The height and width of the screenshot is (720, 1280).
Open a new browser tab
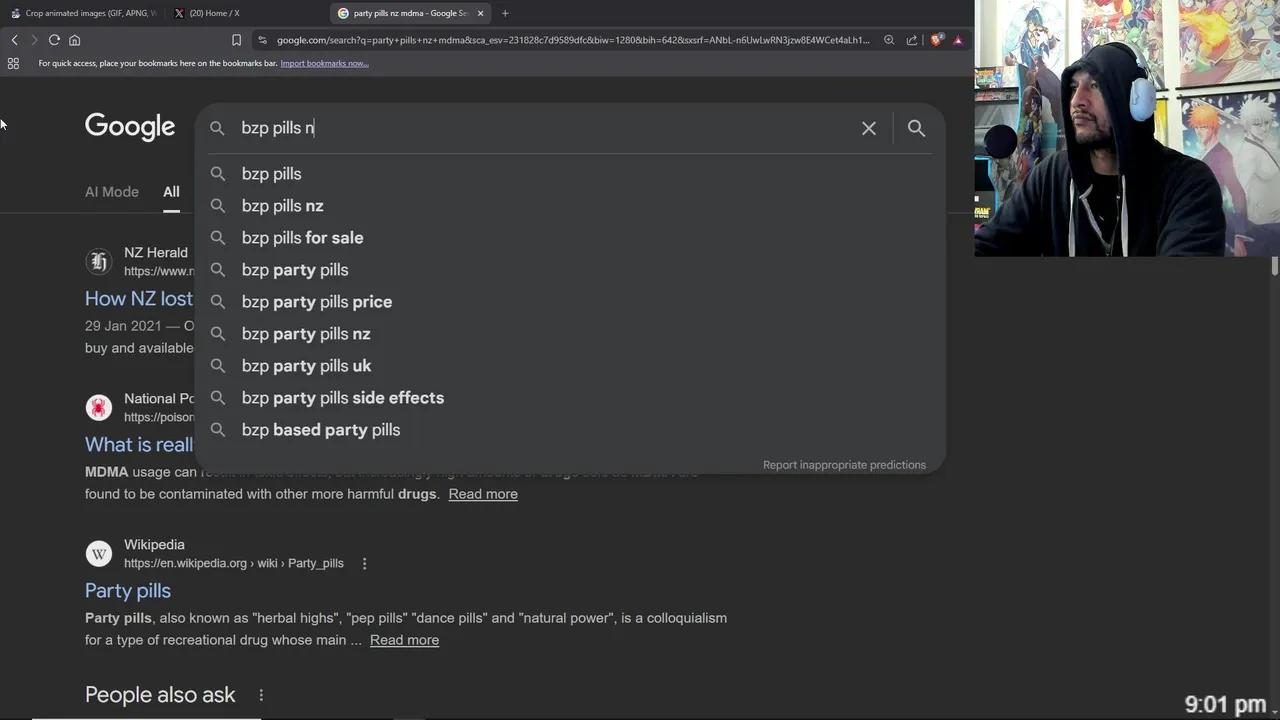pyautogui.click(x=505, y=13)
